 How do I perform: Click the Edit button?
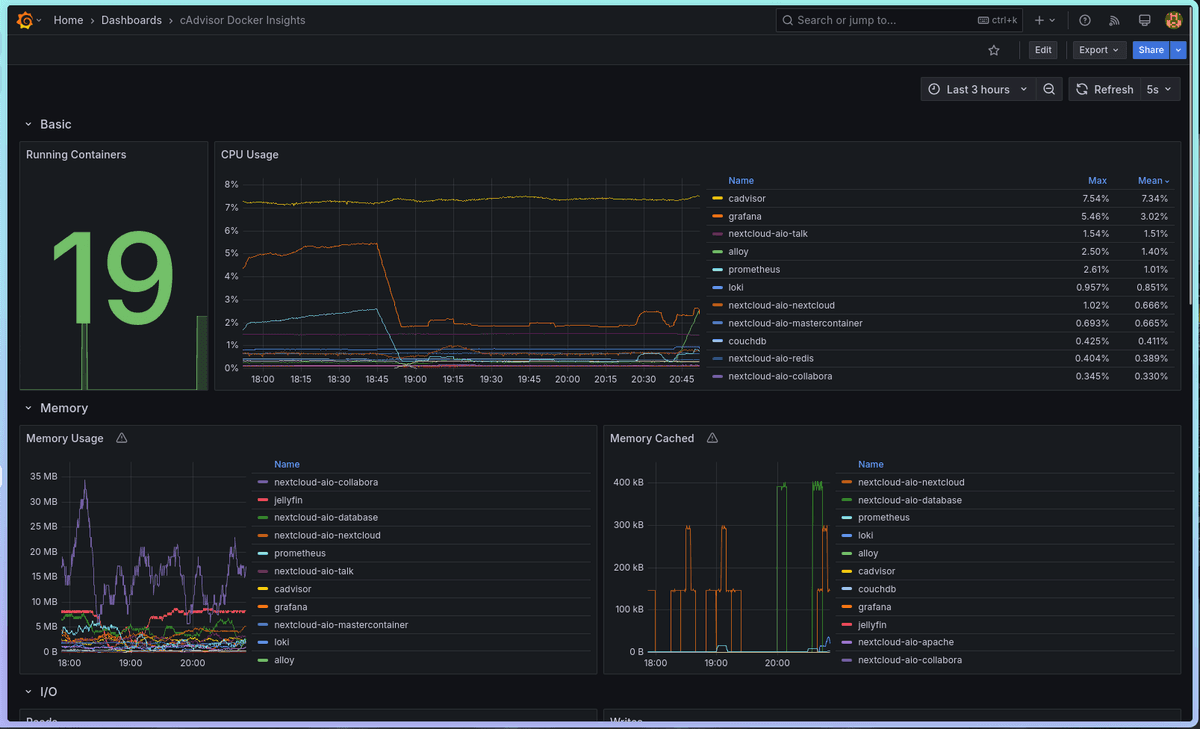click(x=1043, y=50)
